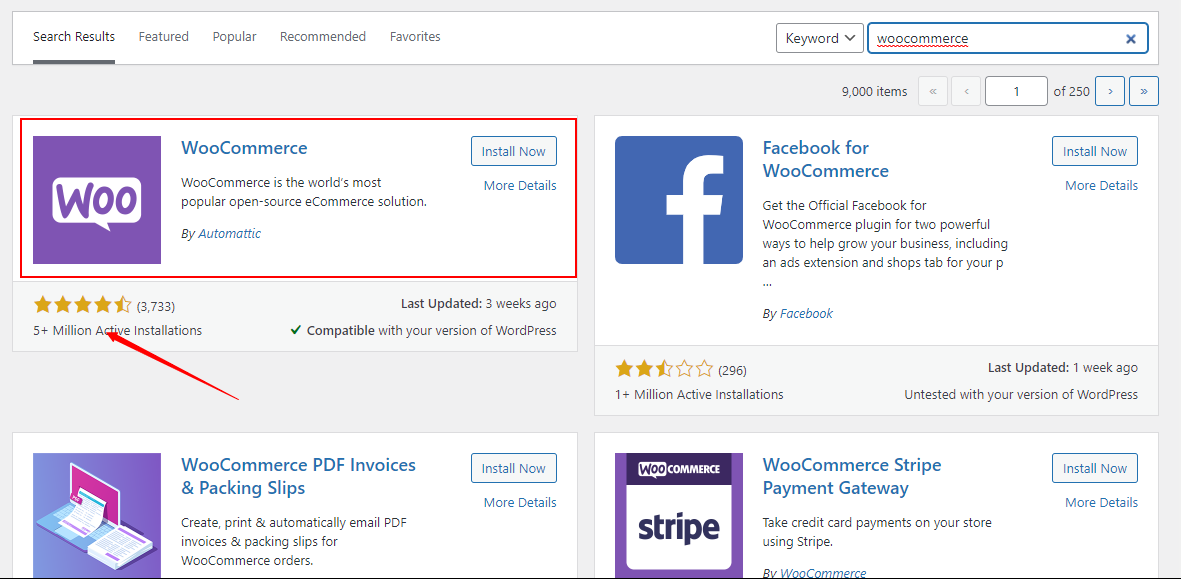Click 'Take credit card payments' Stripe description
1181x579 pixels.
coord(877,532)
